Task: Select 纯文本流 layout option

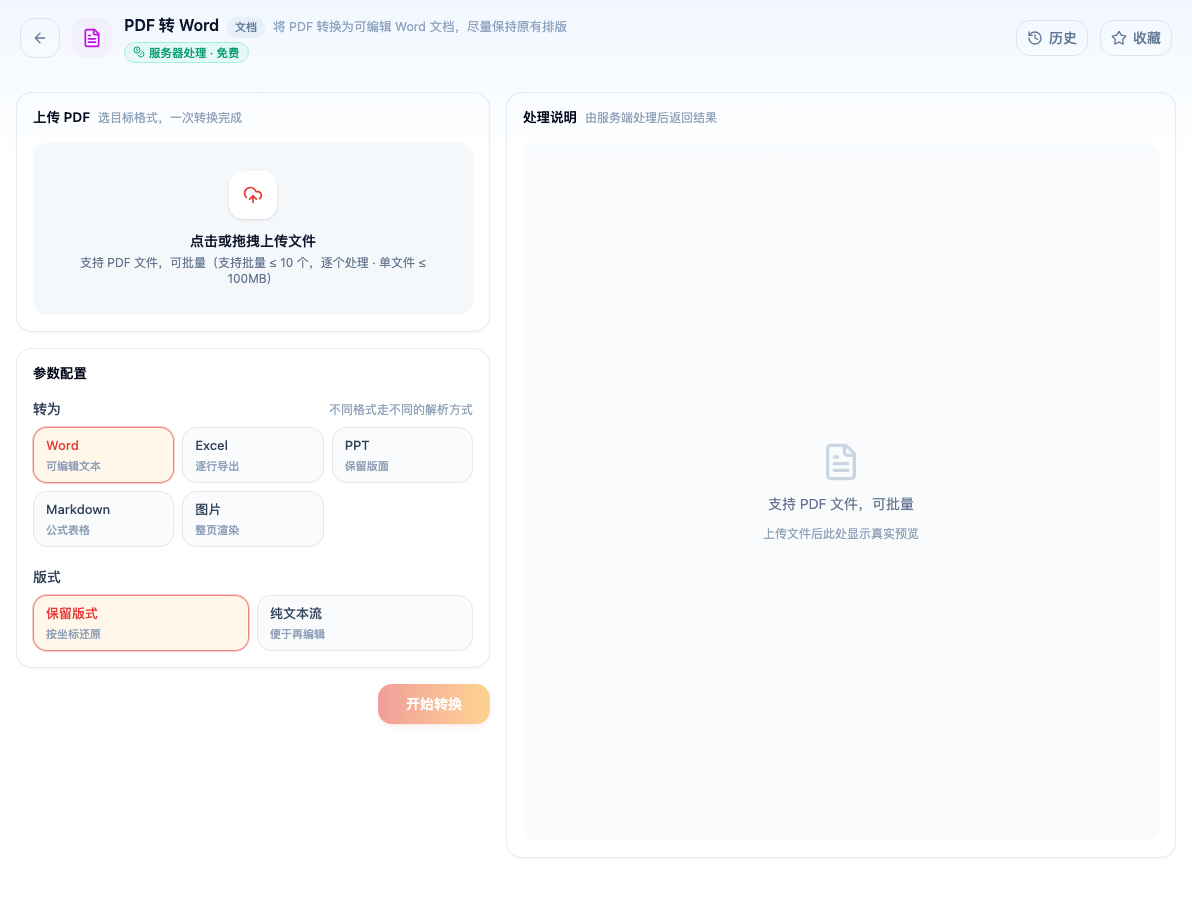Action: tap(365, 623)
